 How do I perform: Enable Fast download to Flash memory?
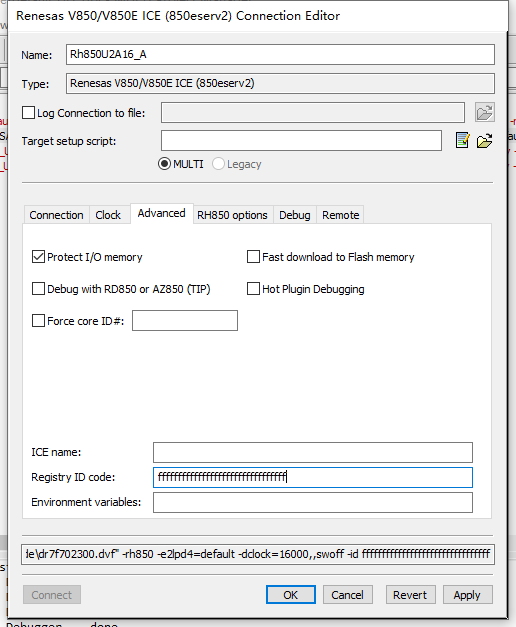pyautogui.click(x=253, y=257)
